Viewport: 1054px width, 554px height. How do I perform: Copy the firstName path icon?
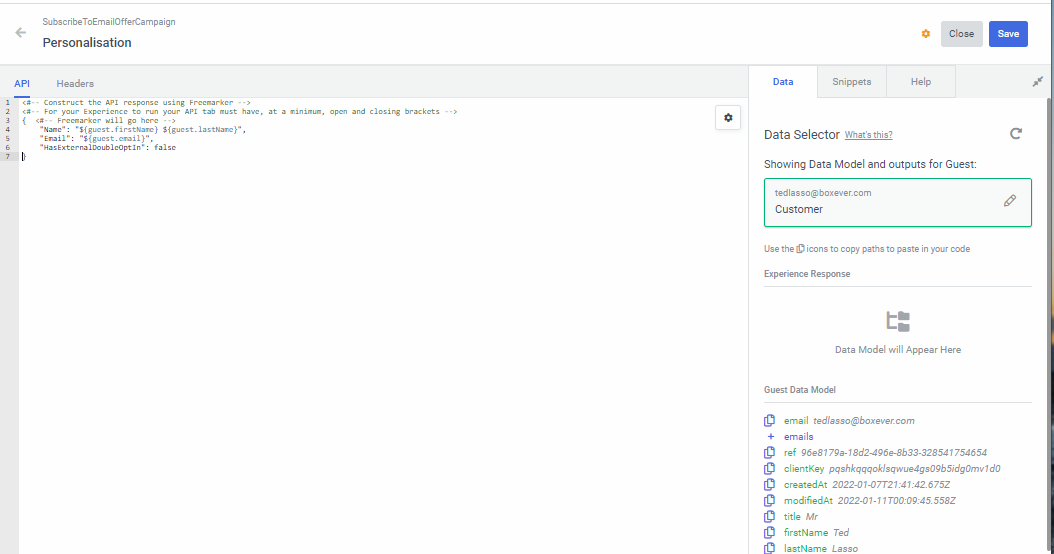click(x=770, y=533)
